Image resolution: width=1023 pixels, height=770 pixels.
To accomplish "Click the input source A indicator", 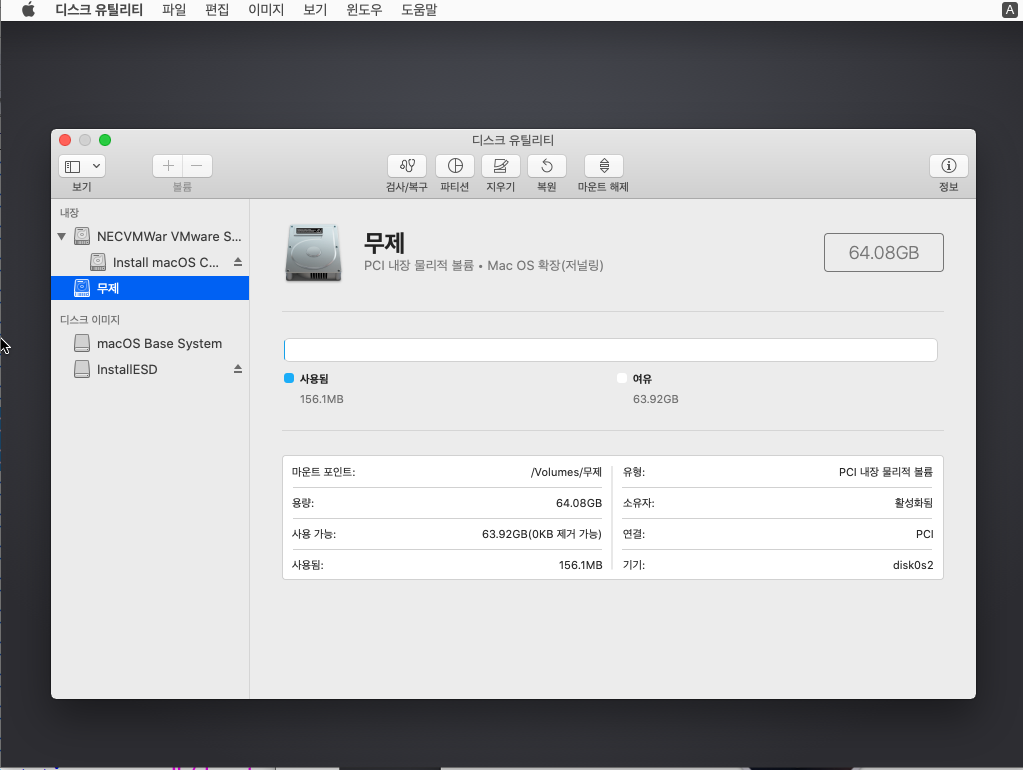I will 1009,10.
